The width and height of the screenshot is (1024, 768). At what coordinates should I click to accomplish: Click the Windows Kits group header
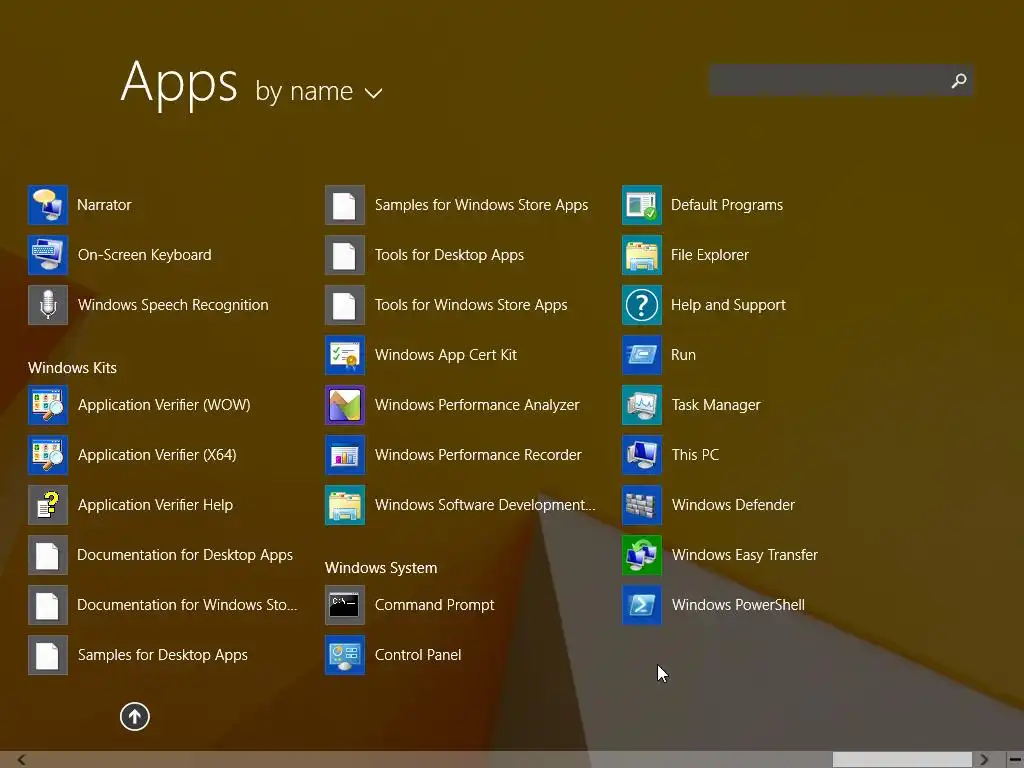click(72, 368)
